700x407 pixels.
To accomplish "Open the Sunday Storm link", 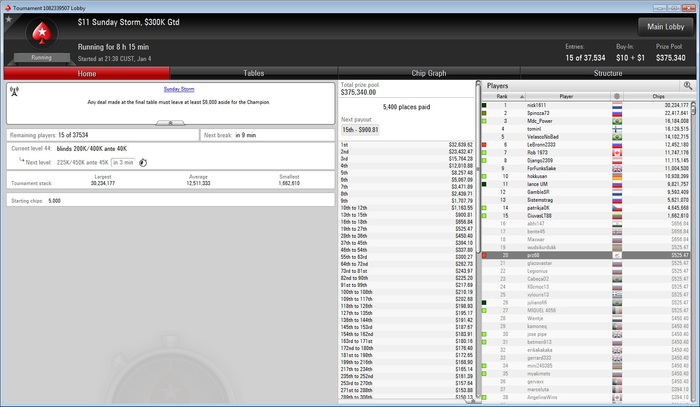I will click(x=179, y=89).
